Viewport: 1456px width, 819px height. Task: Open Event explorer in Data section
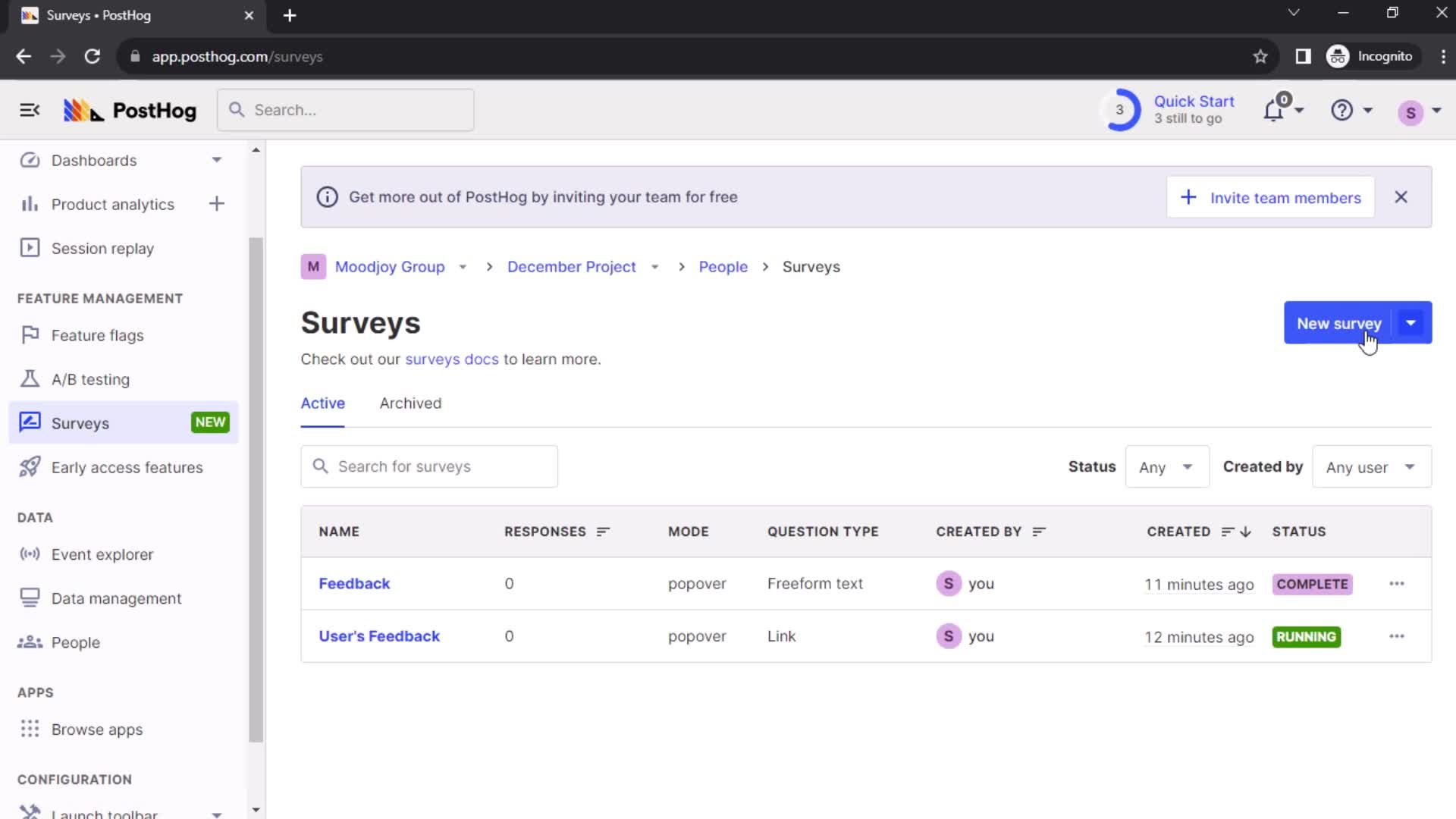click(102, 554)
